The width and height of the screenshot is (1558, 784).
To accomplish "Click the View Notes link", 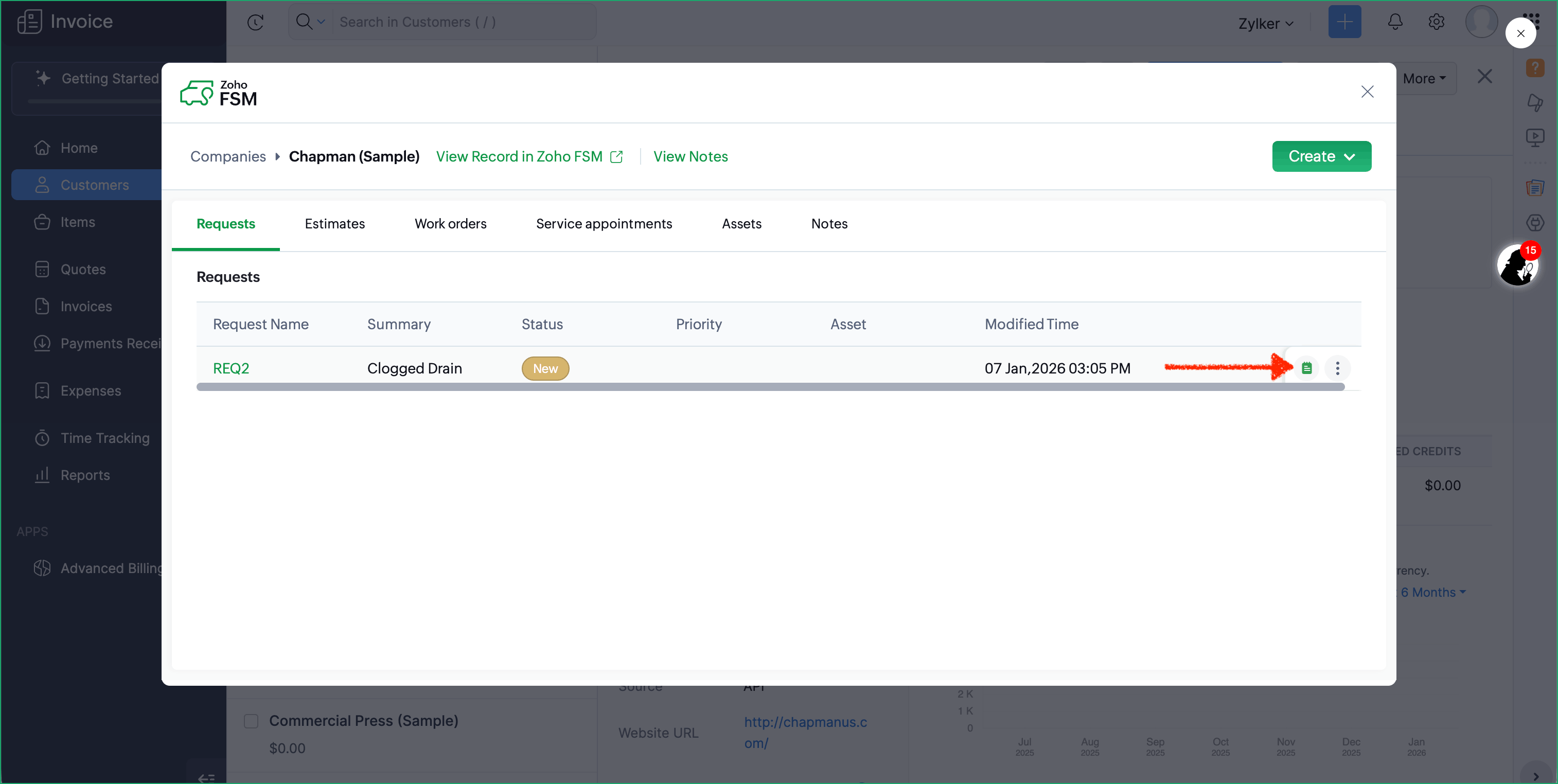I will click(x=690, y=156).
